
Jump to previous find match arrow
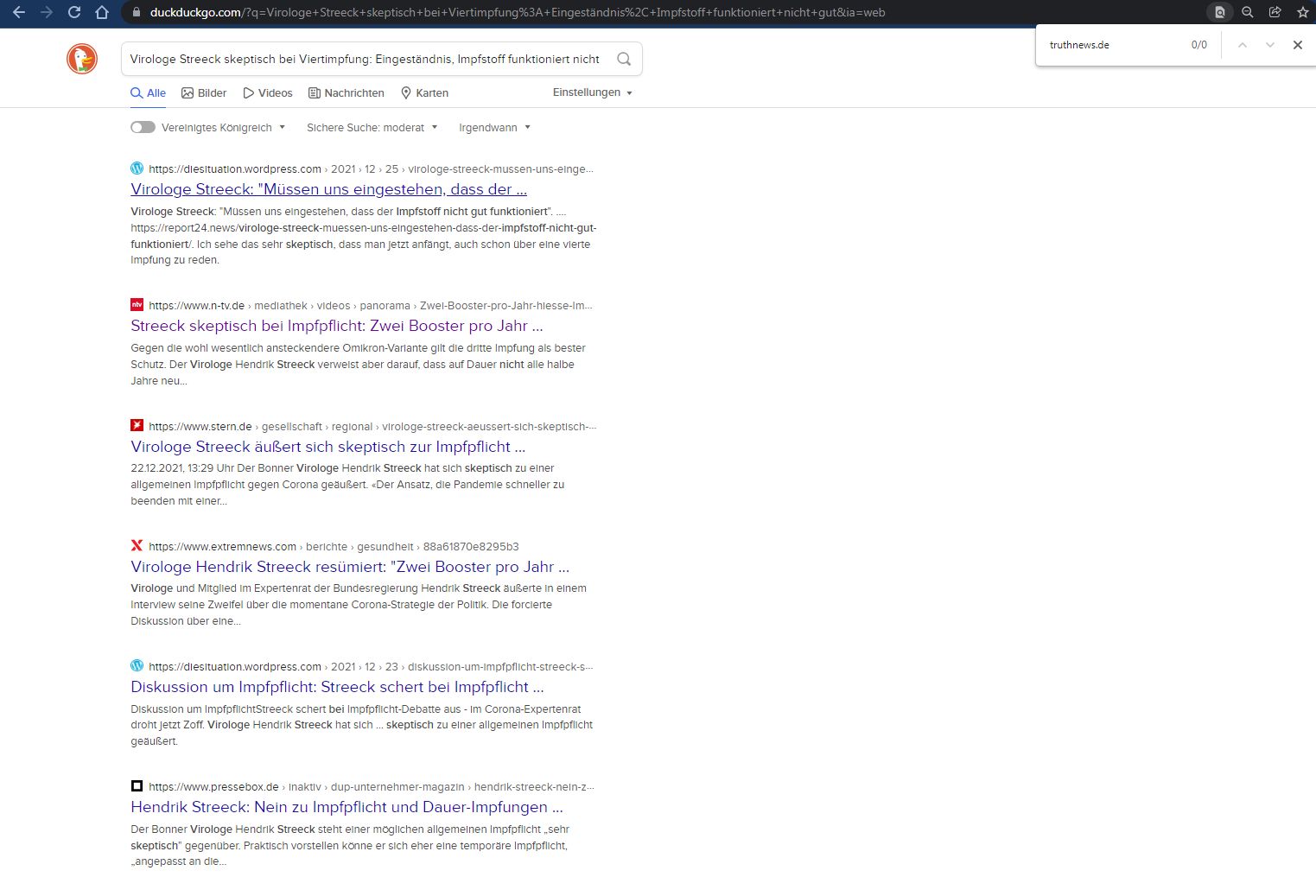1242,45
